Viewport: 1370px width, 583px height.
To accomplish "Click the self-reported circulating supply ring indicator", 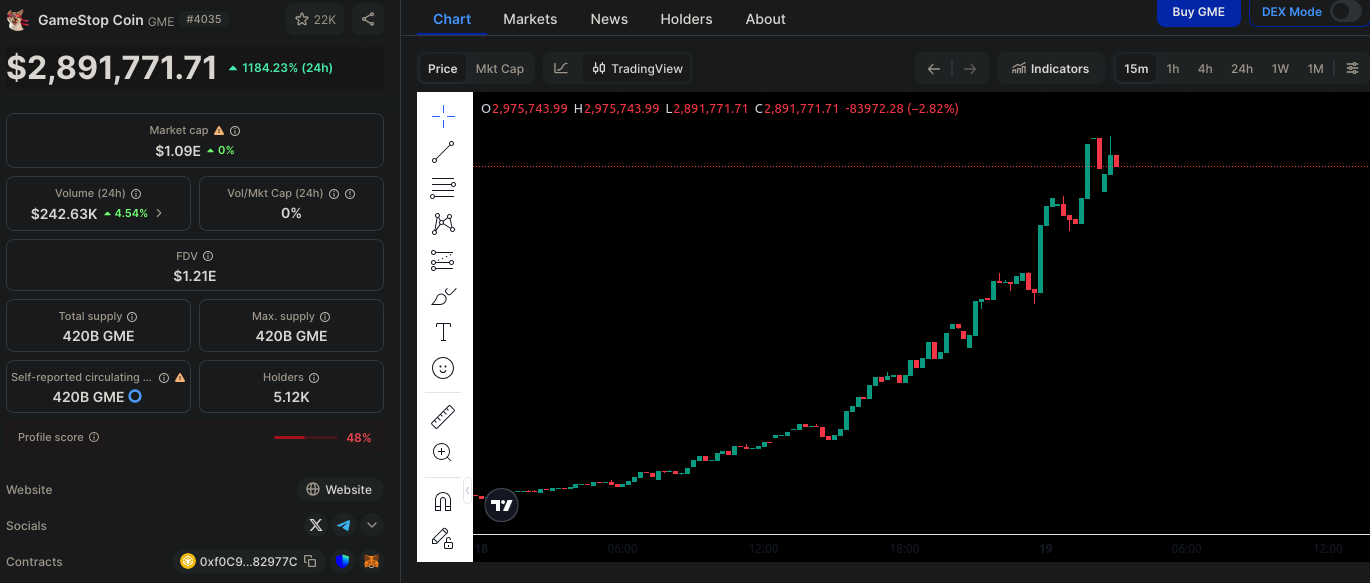I will pos(136,397).
